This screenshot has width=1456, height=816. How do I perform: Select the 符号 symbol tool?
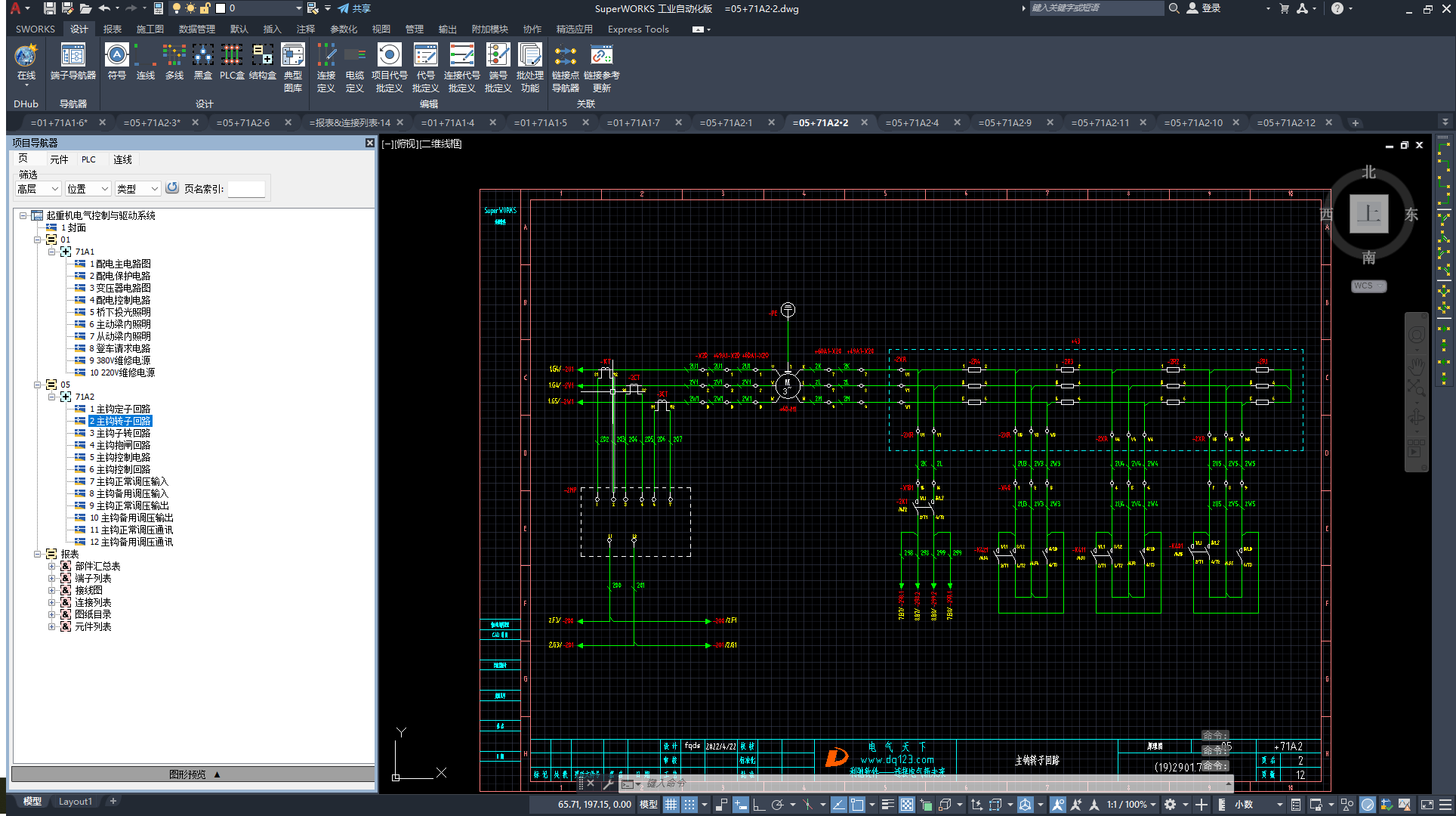[117, 62]
